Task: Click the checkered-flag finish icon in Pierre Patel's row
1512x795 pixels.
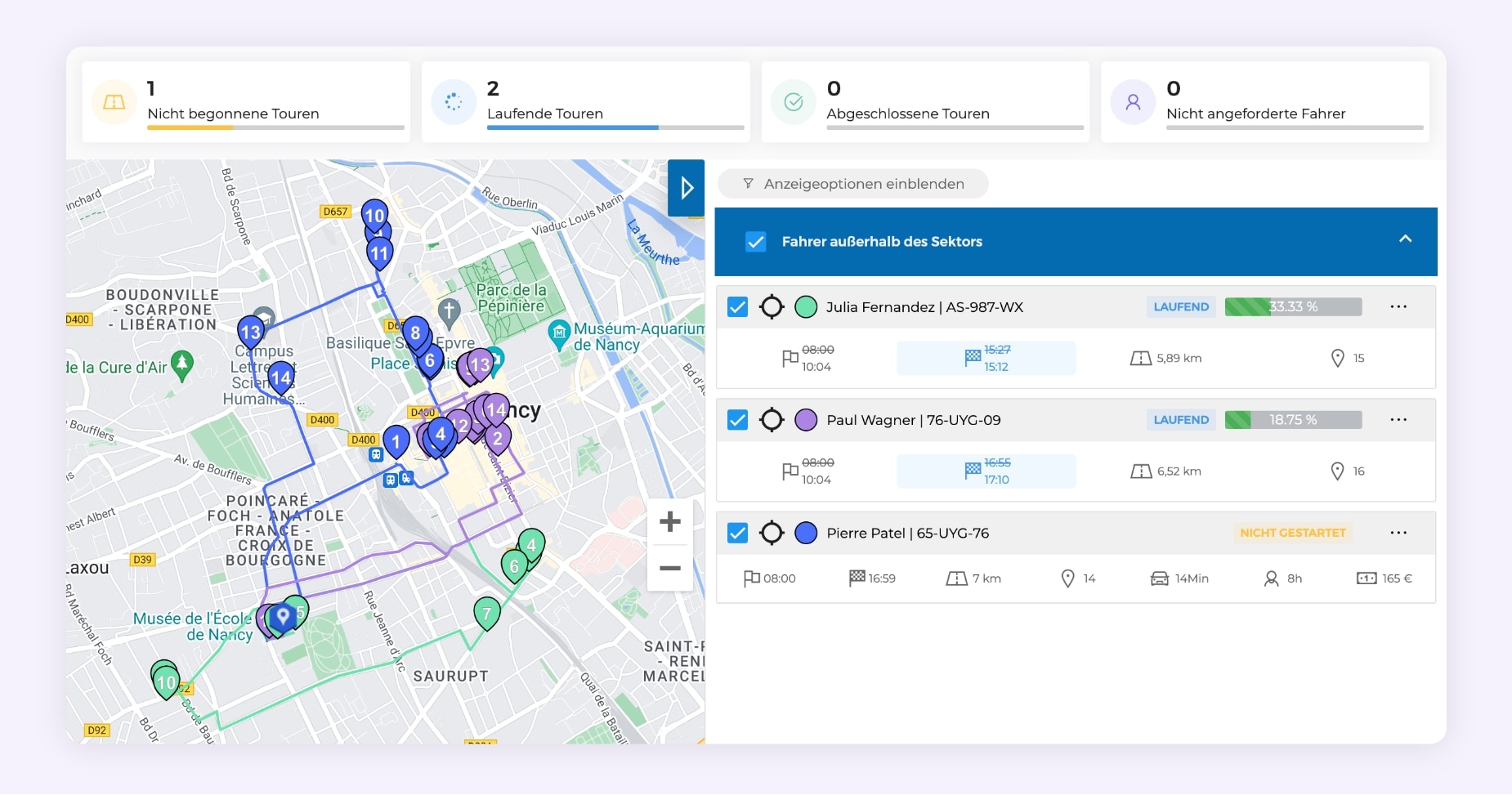Action: [857, 578]
